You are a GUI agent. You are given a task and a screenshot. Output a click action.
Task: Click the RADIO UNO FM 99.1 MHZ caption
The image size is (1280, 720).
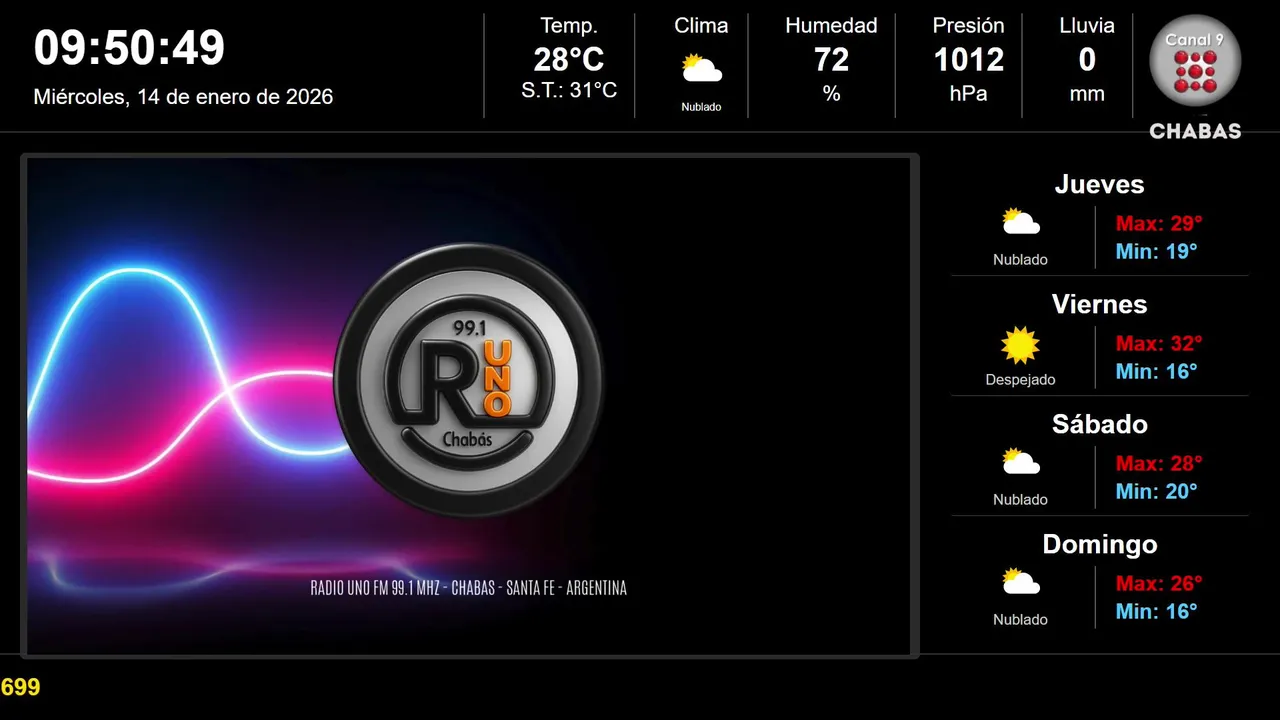click(x=469, y=588)
